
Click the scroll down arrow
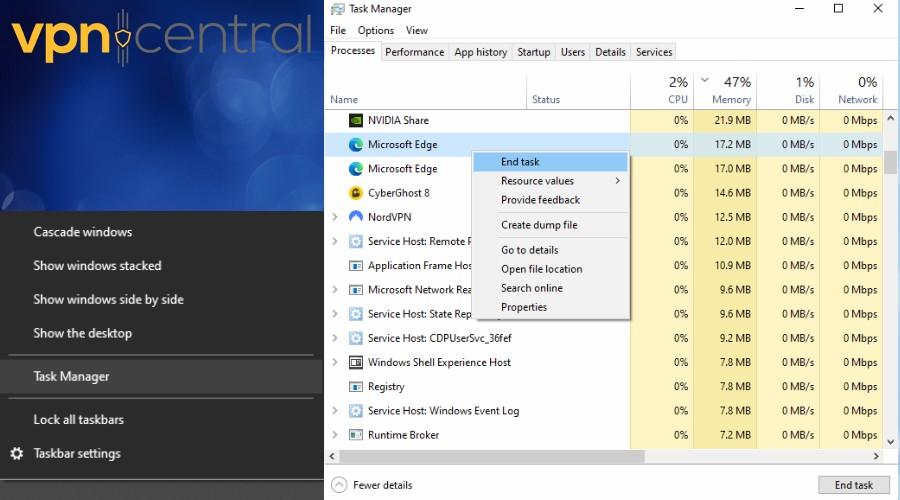pos(890,442)
